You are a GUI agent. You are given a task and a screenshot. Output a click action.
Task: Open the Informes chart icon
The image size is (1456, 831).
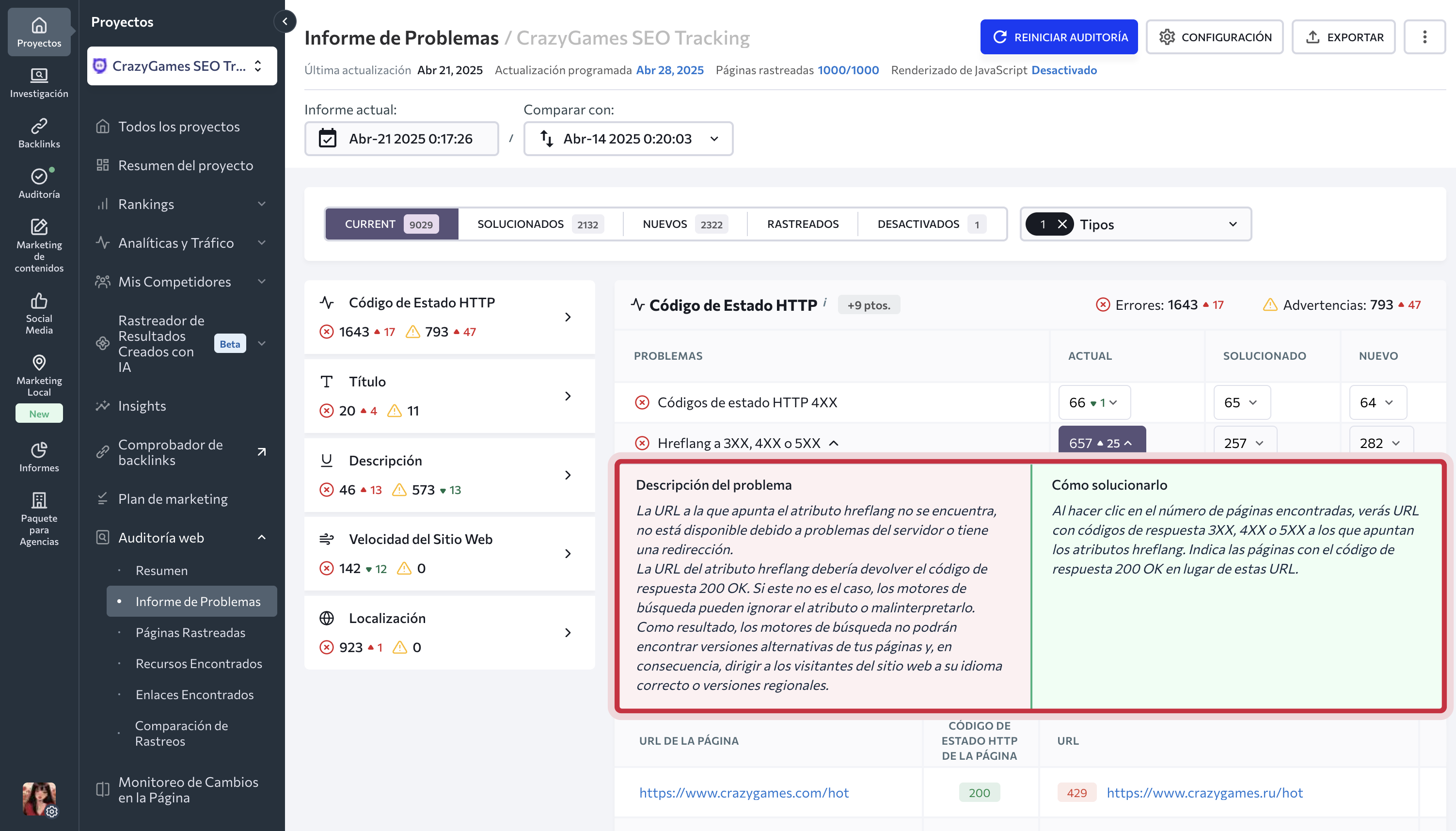[39, 450]
